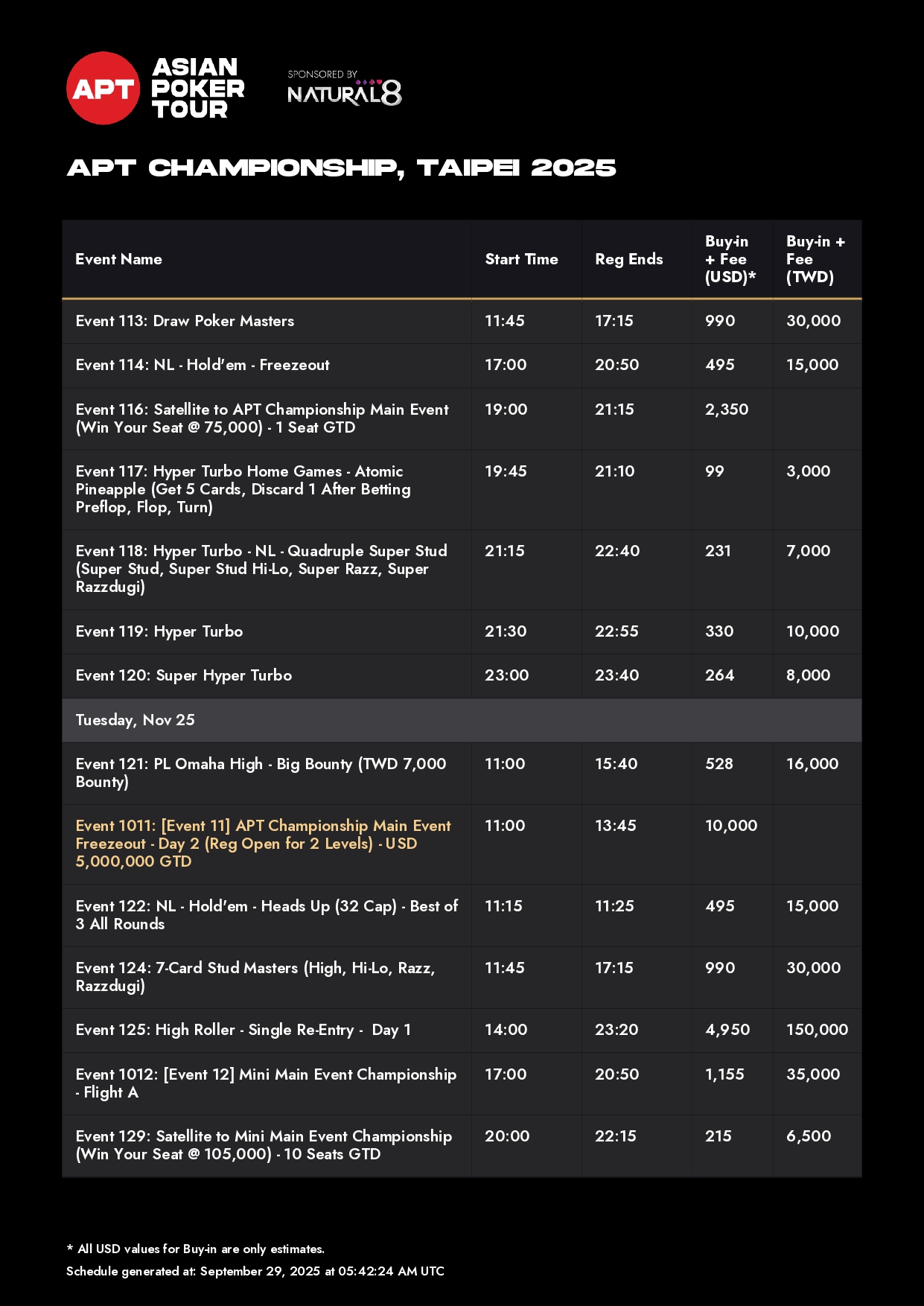Screen dimensions: 924x1306
Task: Select the Start Time column header
Action: pos(521,259)
